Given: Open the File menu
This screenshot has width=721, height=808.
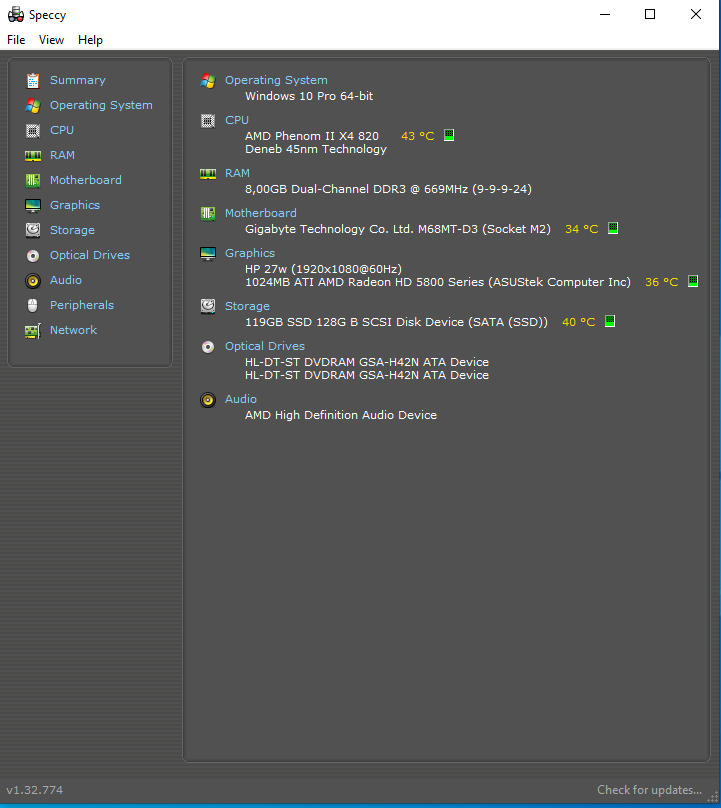Looking at the screenshot, I should click(16, 40).
